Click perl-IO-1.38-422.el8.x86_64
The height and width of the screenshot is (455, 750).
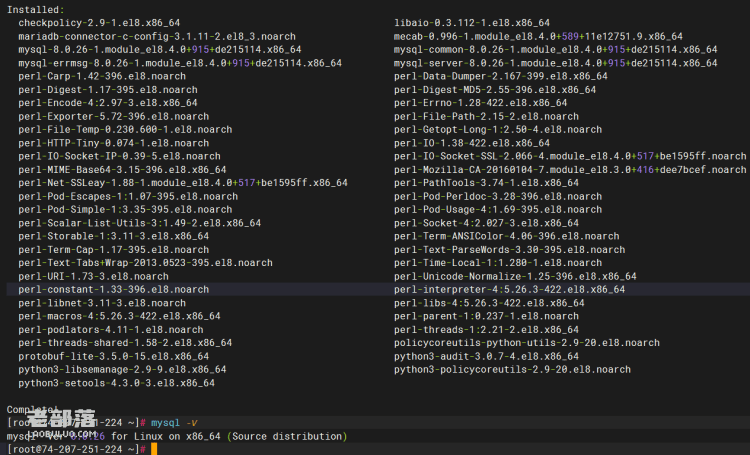tap(472, 143)
